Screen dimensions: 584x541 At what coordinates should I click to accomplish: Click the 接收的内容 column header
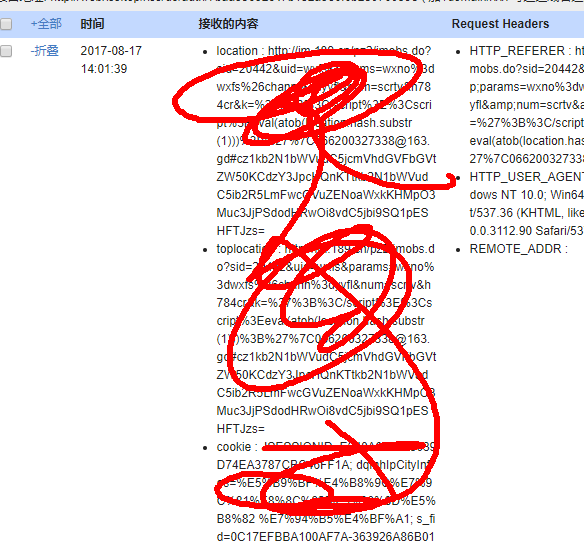point(228,24)
